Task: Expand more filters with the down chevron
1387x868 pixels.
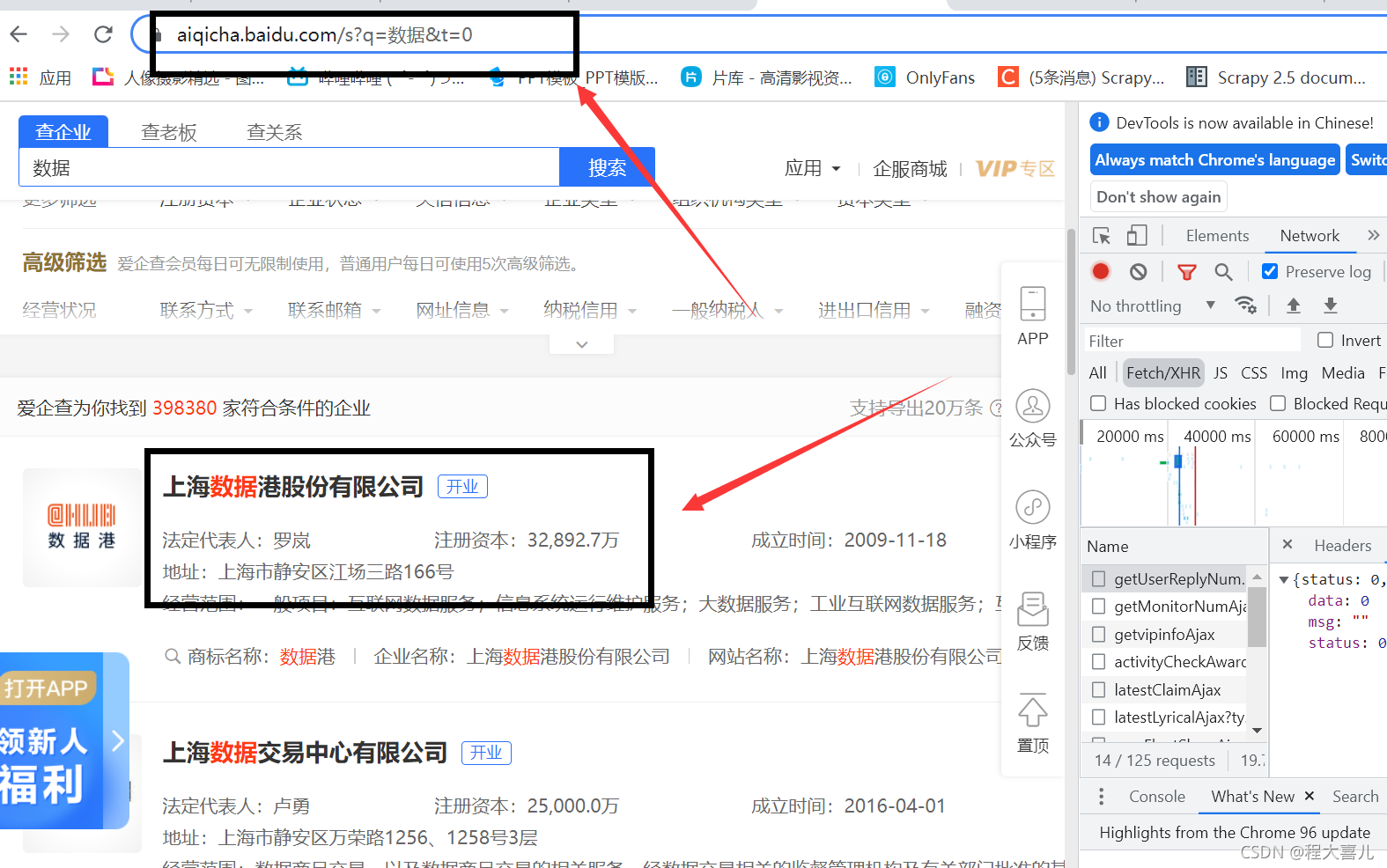Action: click(x=581, y=344)
